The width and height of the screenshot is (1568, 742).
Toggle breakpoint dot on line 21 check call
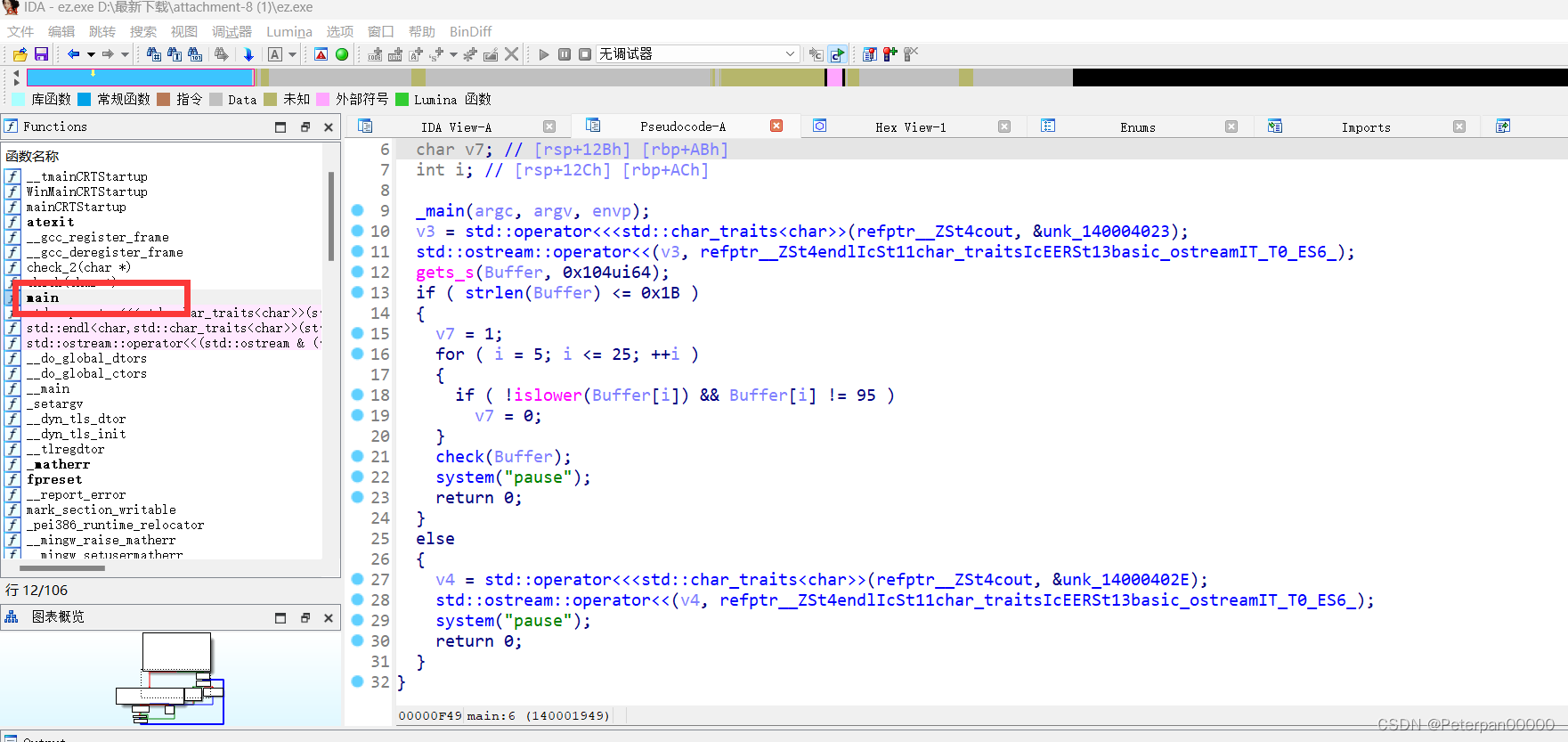click(x=357, y=456)
